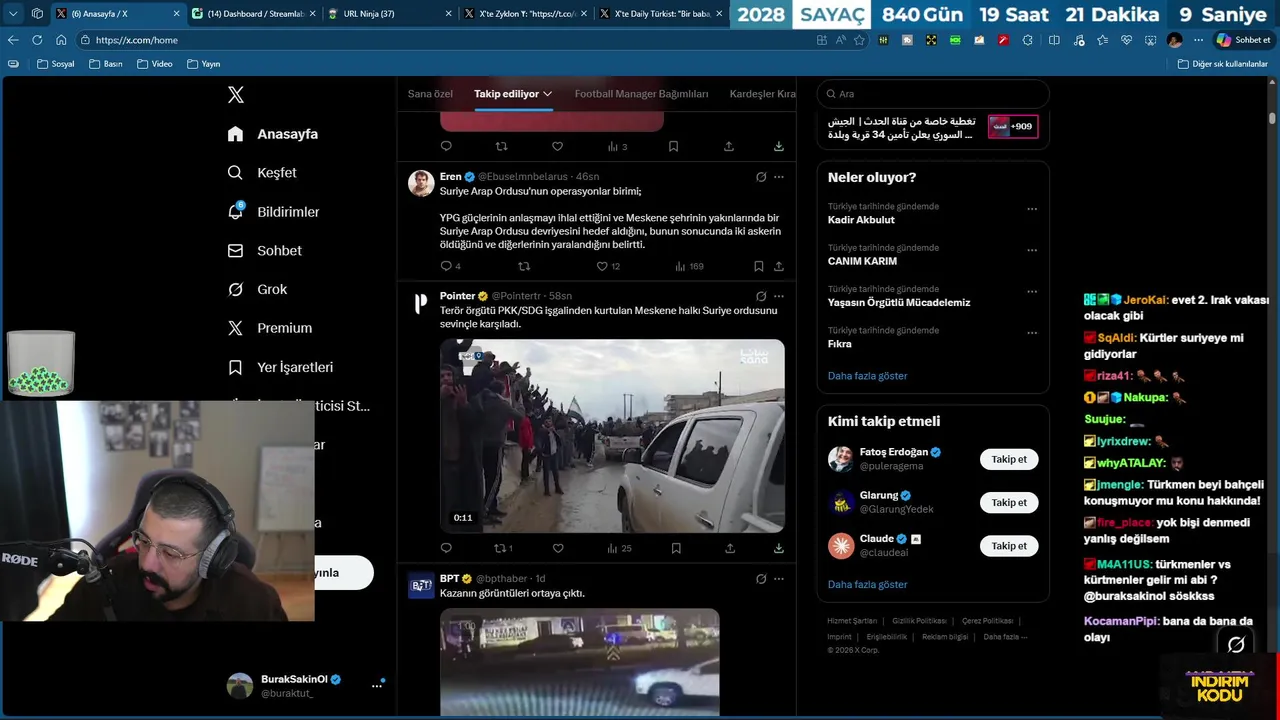Reload the page
The height and width of the screenshot is (720, 1280).
point(37,40)
